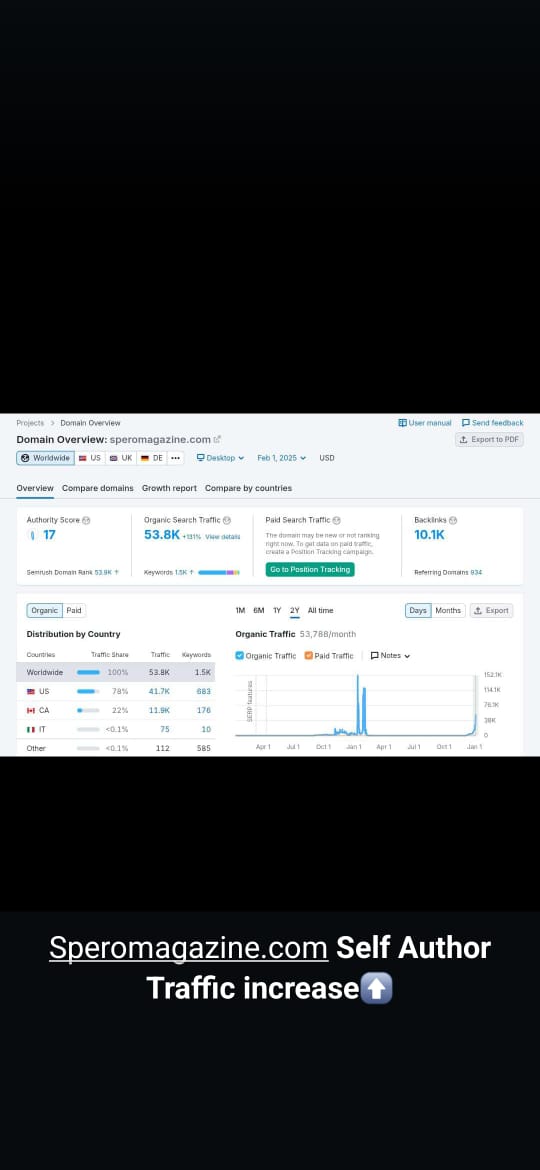Click the Backlinks info icon

453,520
